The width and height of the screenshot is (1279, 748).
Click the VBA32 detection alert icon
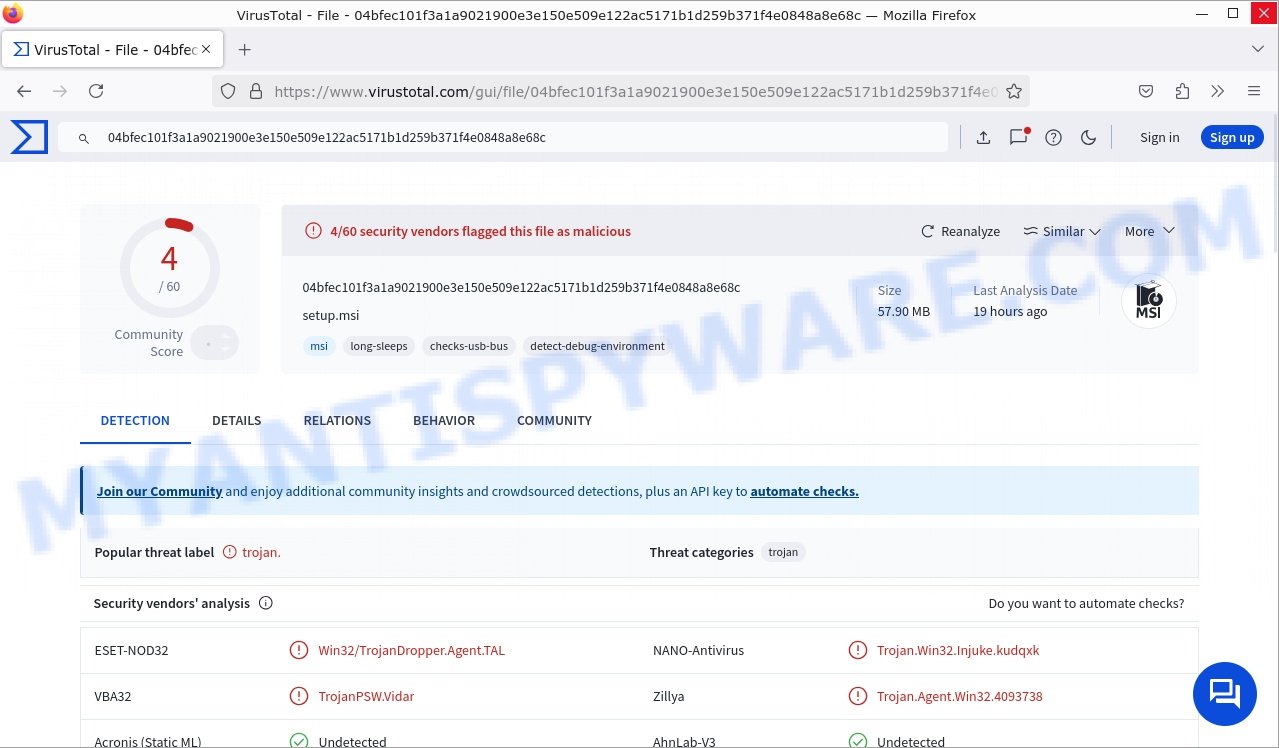pyautogui.click(x=298, y=696)
